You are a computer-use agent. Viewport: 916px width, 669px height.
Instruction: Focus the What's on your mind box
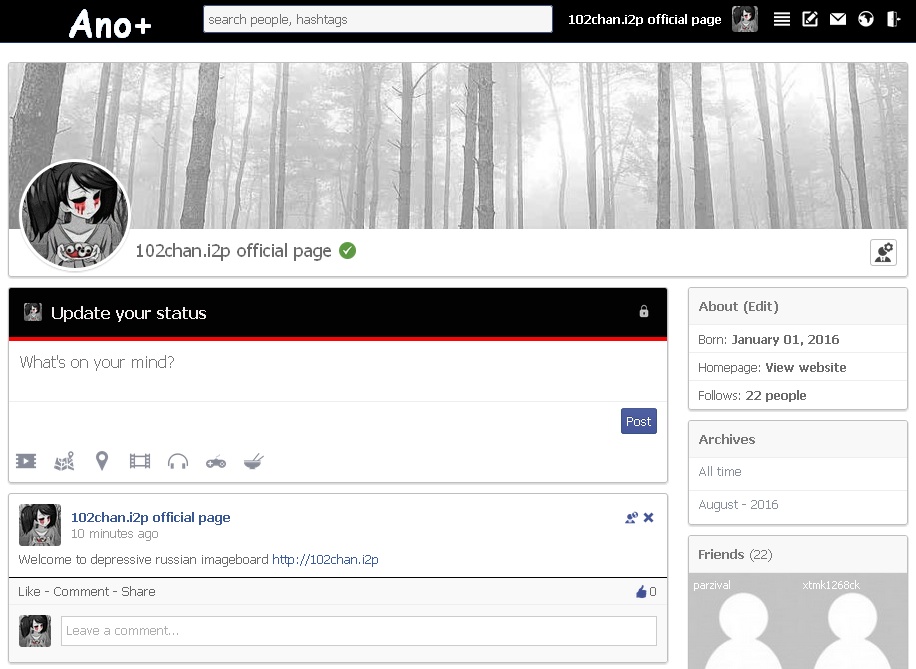tap(338, 370)
